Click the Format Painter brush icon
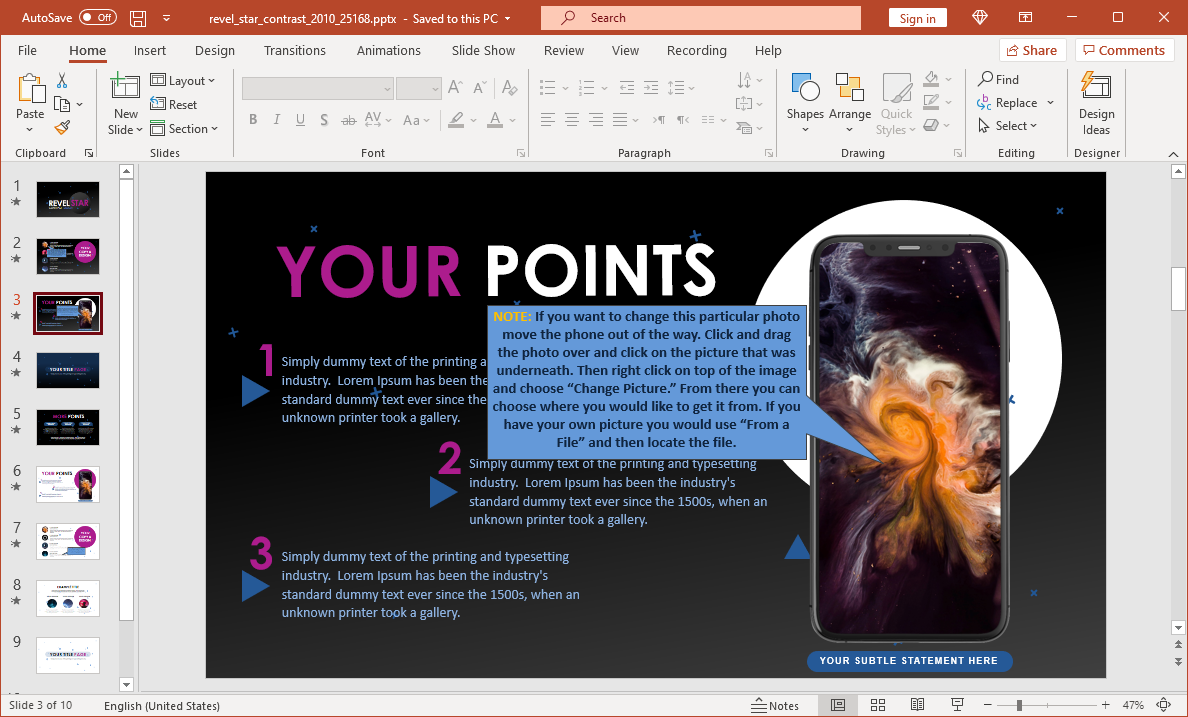 click(62, 127)
